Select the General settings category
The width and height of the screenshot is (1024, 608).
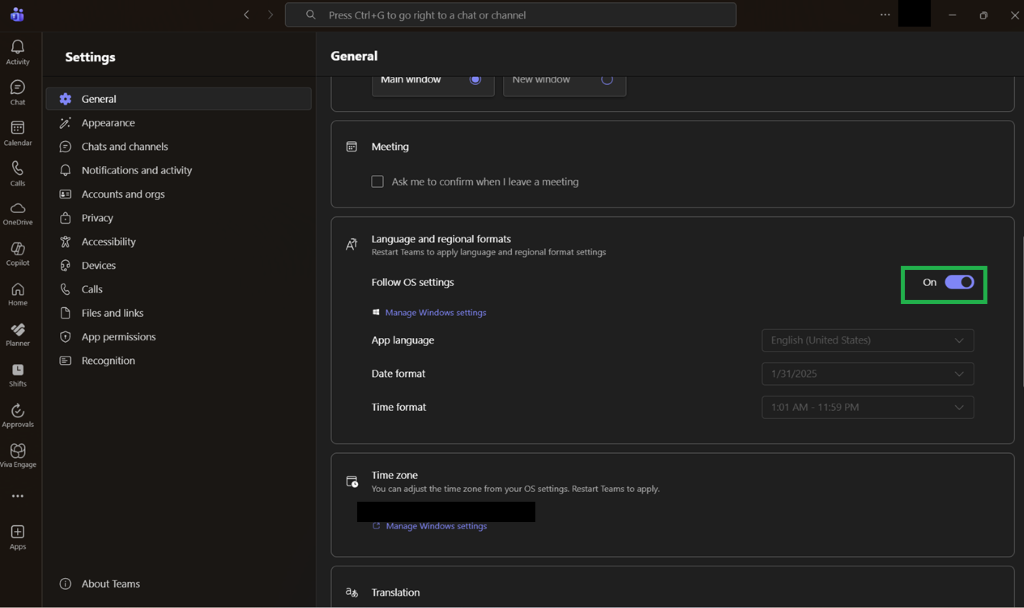click(178, 99)
